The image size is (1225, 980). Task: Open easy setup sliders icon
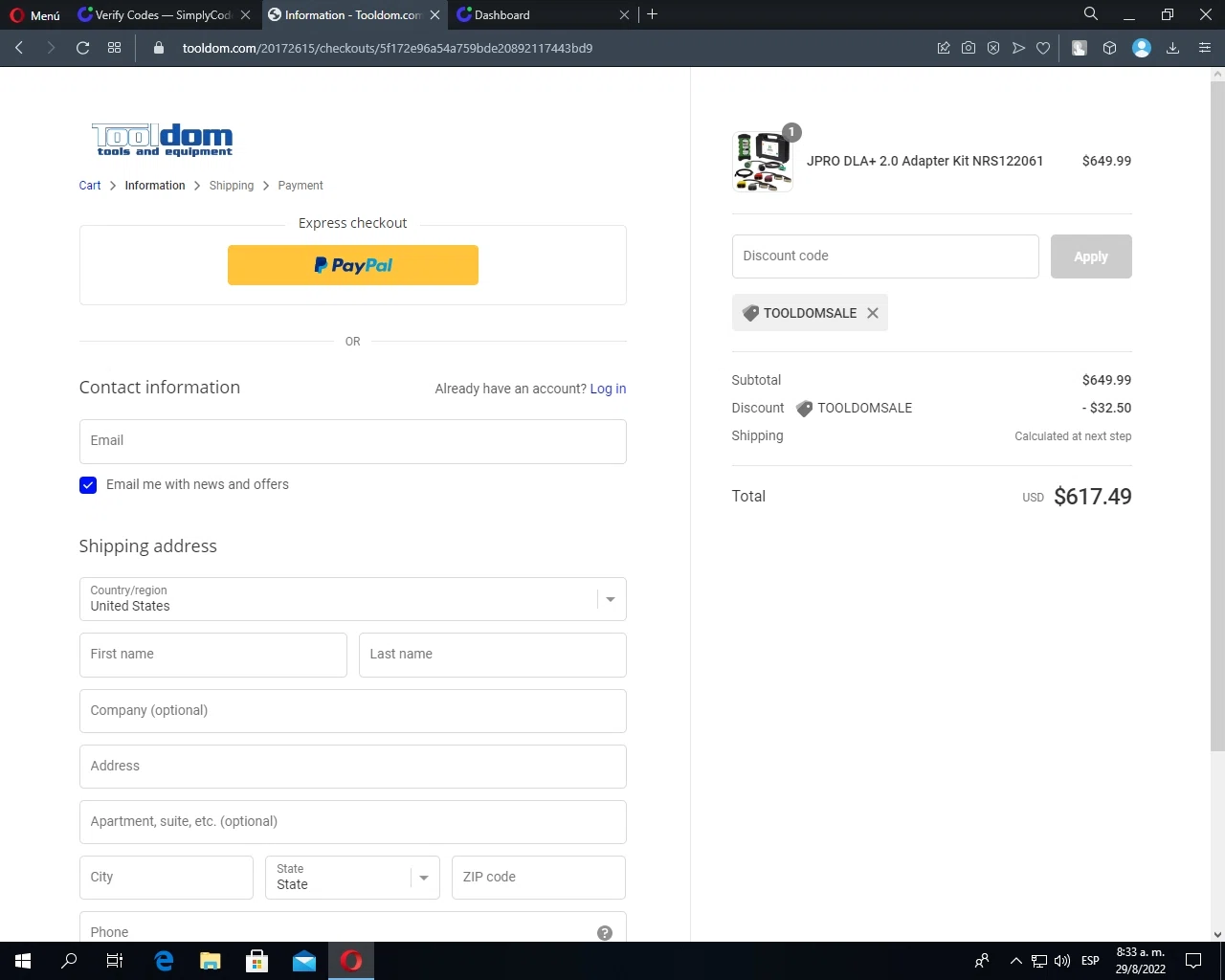pyautogui.click(x=1205, y=48)
